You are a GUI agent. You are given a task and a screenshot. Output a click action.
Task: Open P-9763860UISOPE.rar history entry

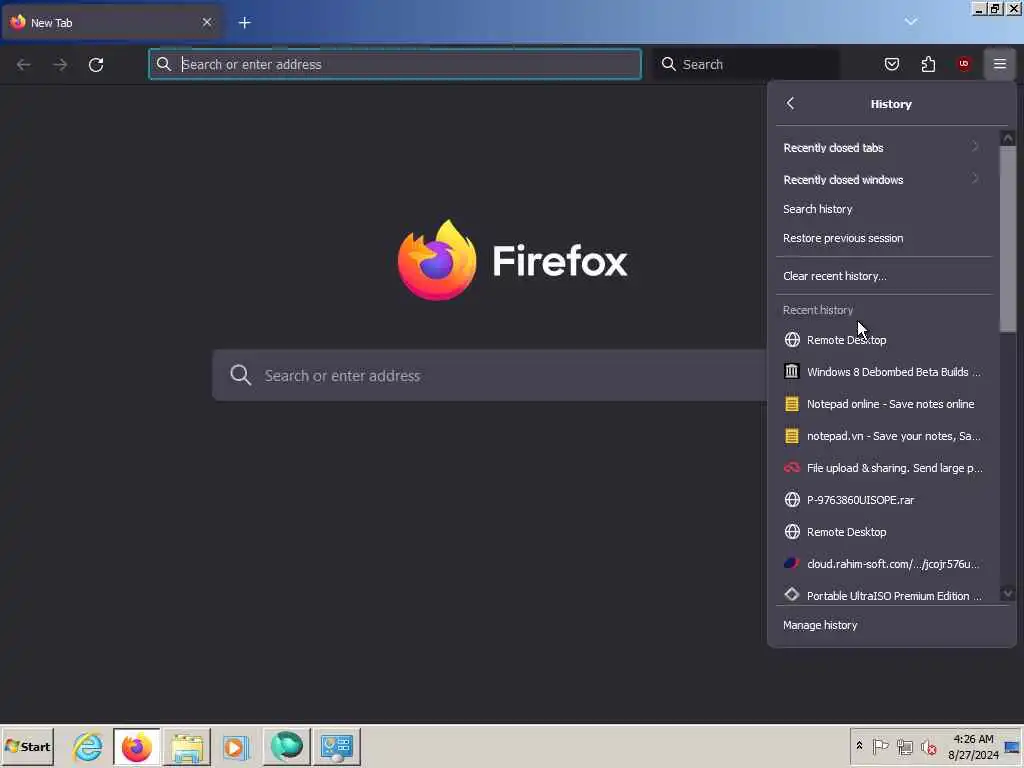[x=884, y=500]
